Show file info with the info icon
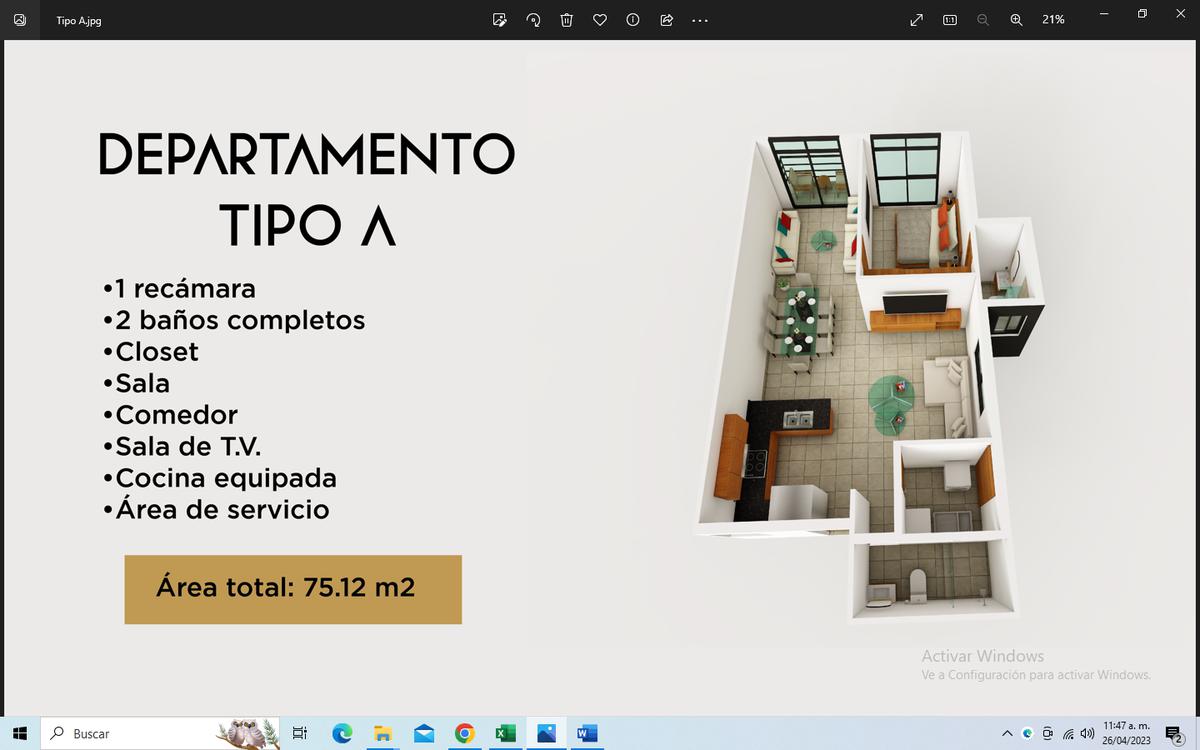This screenshot has width=1200, height=750. pos(633,20)
